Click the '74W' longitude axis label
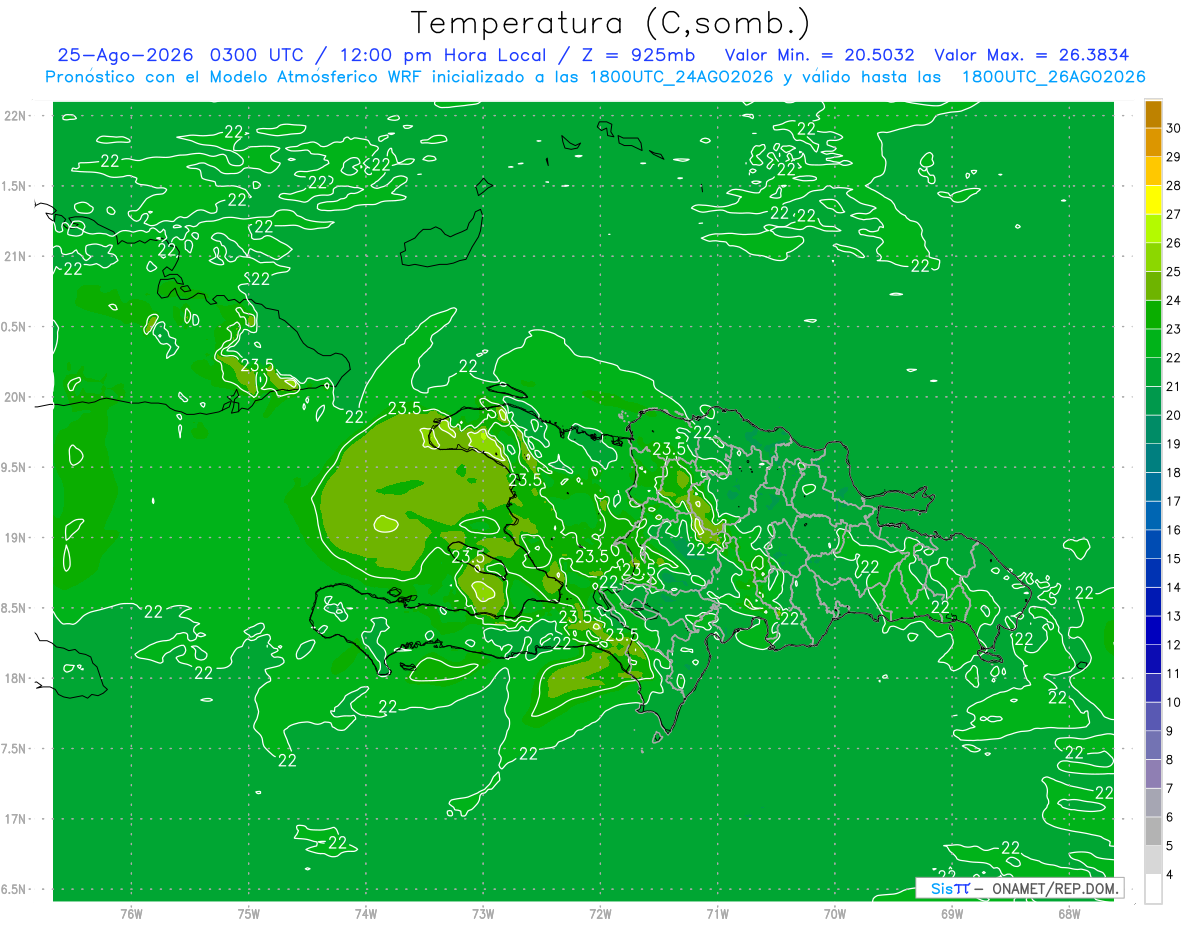This screenshot has height=927, width=1200. point(366,913)
